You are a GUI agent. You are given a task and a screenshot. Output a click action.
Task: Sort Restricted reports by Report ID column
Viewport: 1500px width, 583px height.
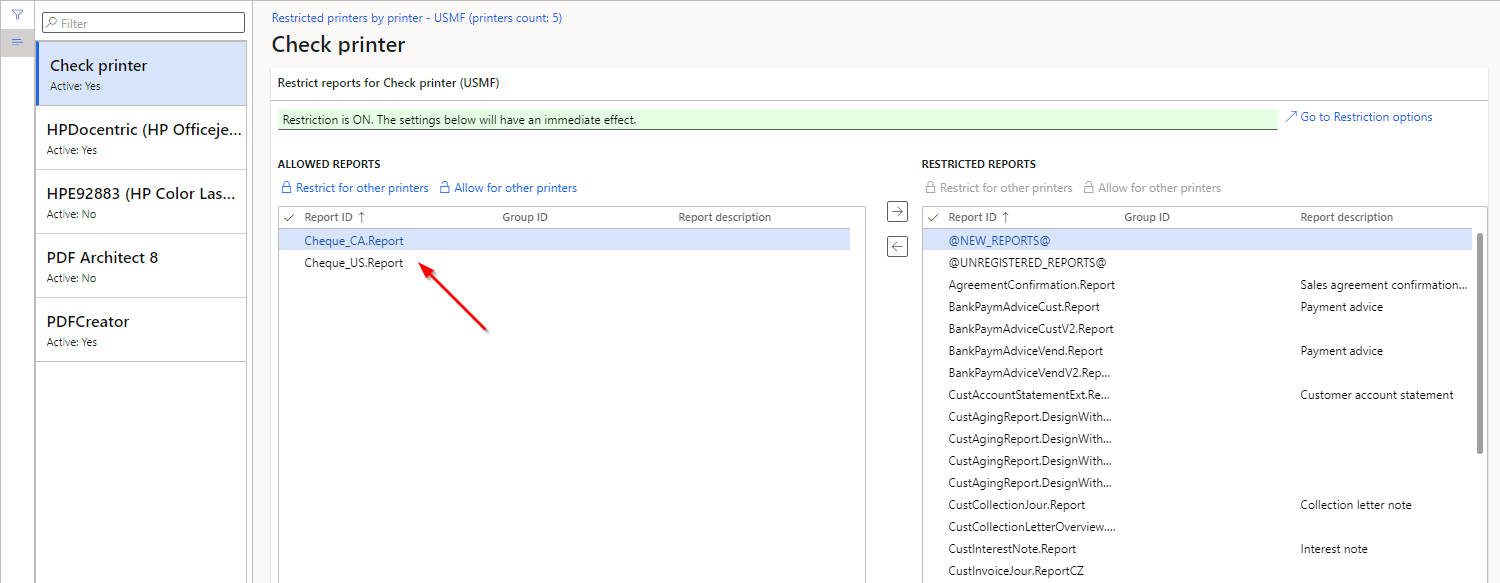click(979, 217)
